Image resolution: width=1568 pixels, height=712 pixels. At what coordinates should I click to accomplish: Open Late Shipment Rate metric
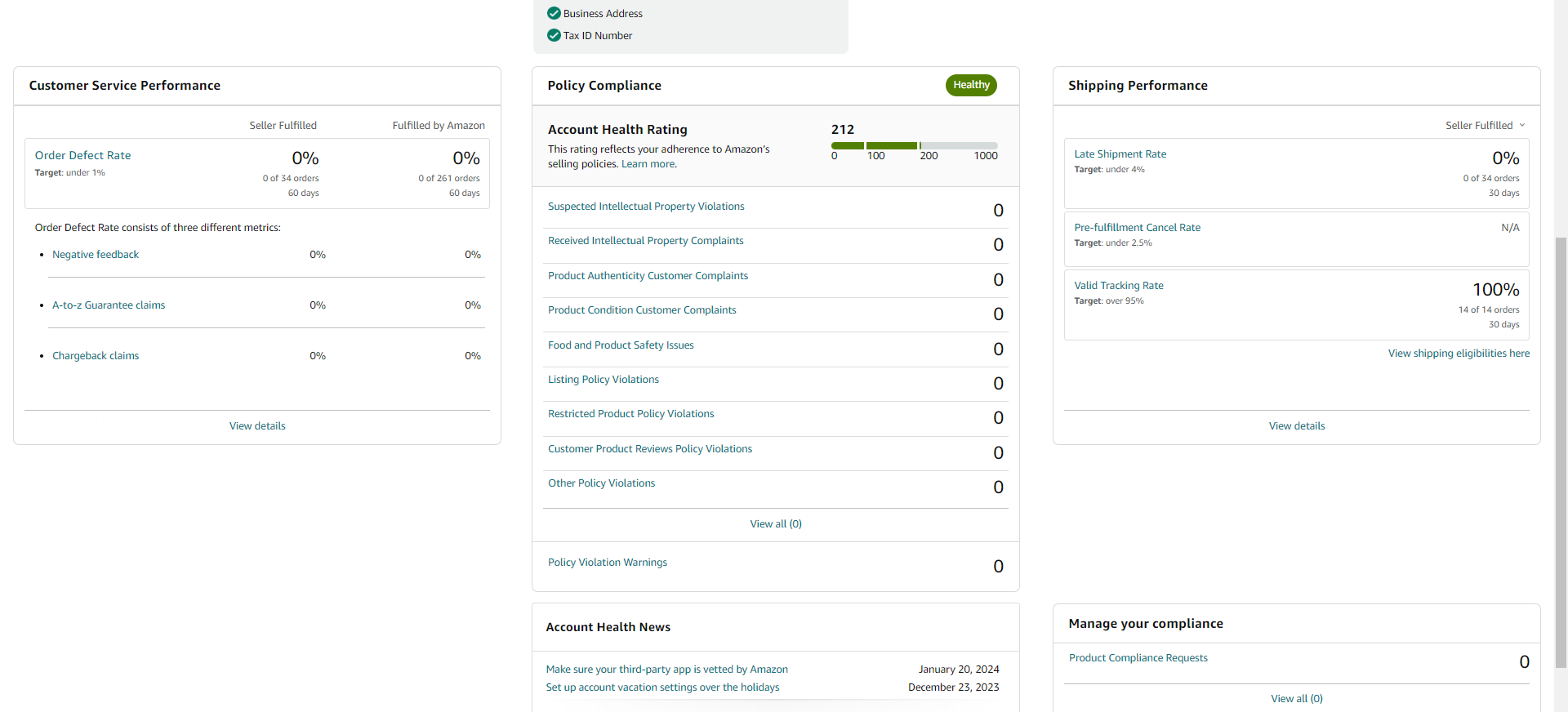point(1120,154)
